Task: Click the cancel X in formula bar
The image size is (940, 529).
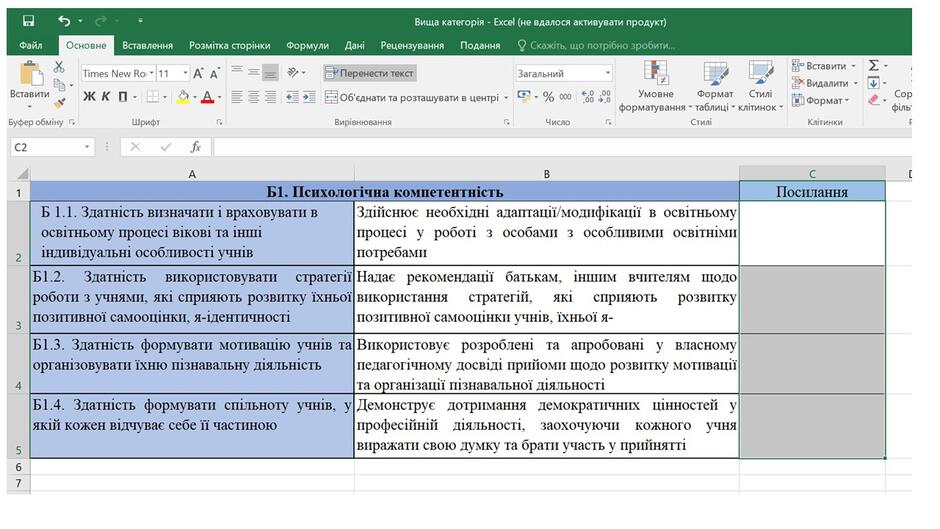Action: [x=135, y=147]
